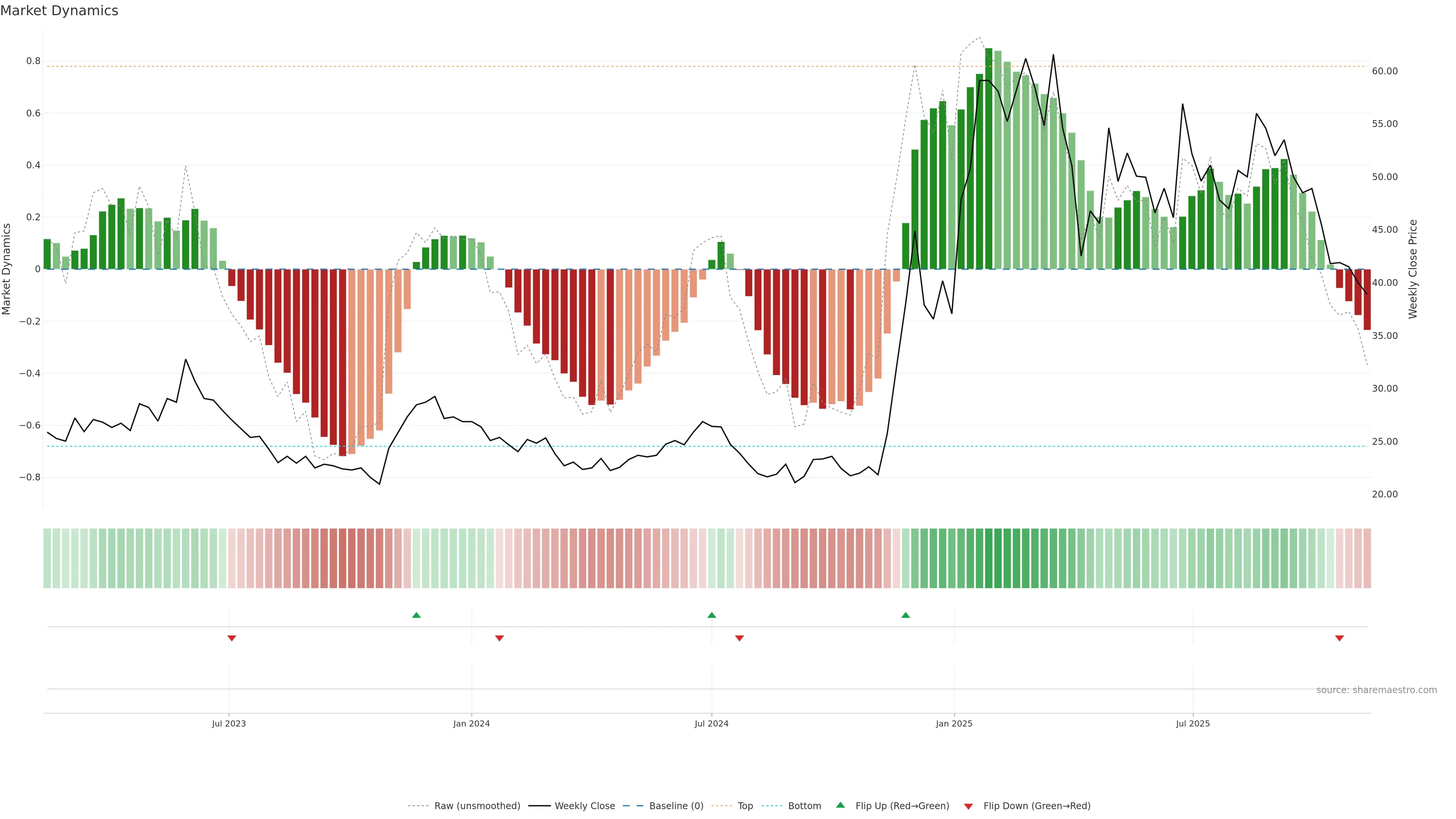Toggle the Baseline (0) legend entry
The width and height of the screenshot is (1456, 819).
point(676,806)
